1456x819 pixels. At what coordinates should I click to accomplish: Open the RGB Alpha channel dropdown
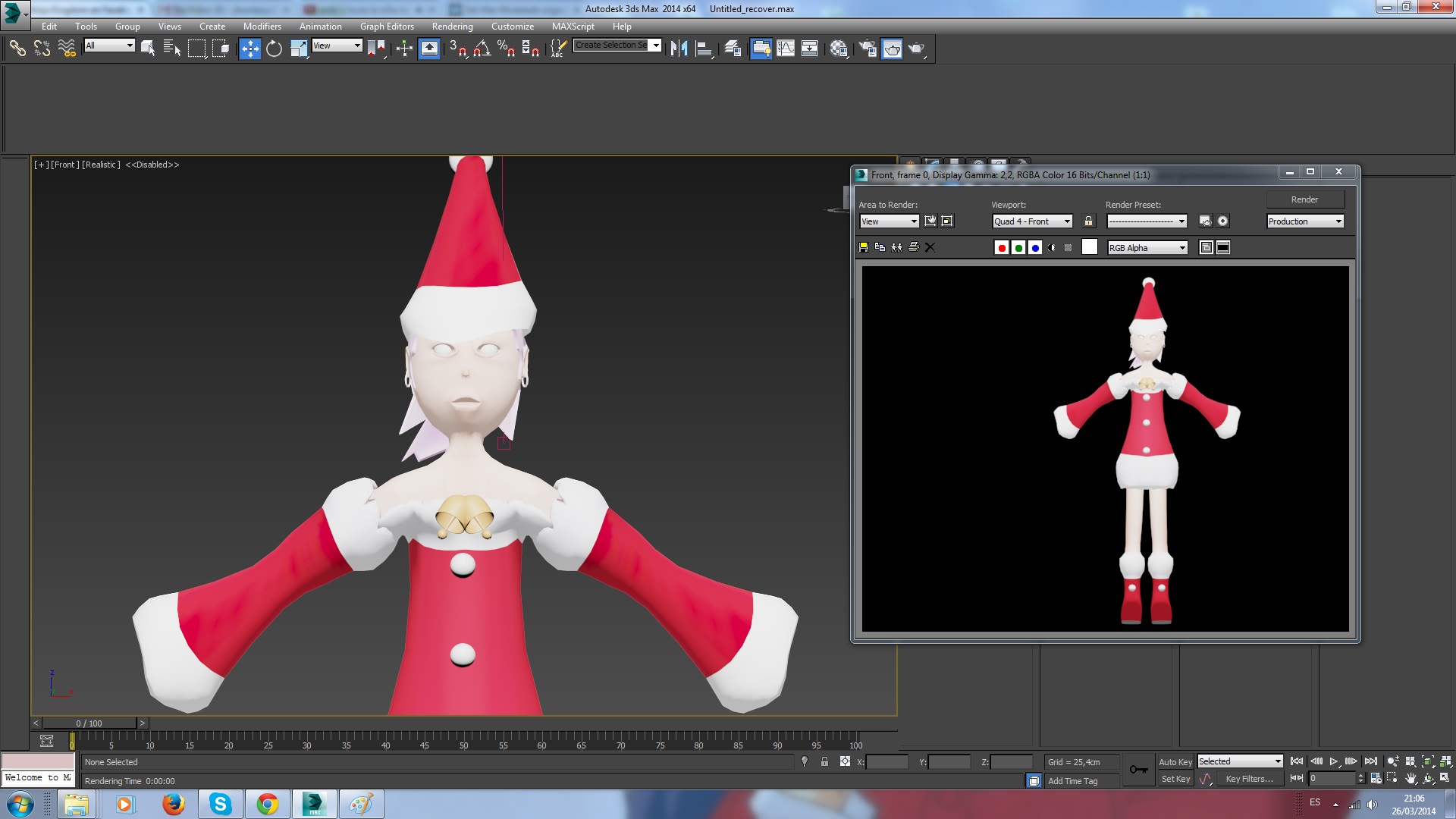(1148, 248)
